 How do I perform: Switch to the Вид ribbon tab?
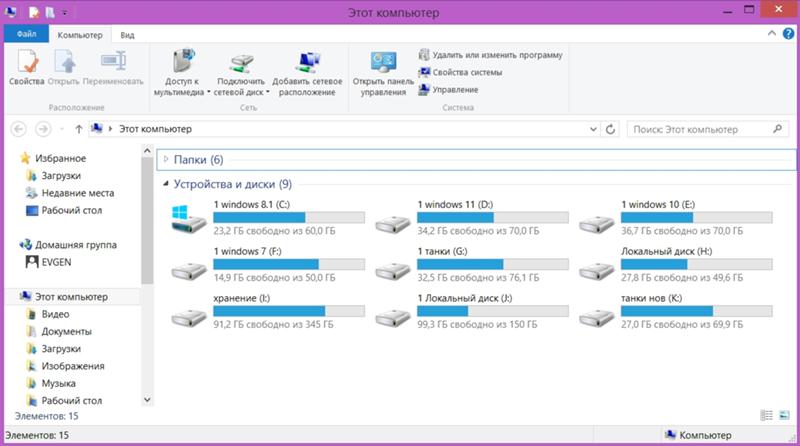(127, 35)
